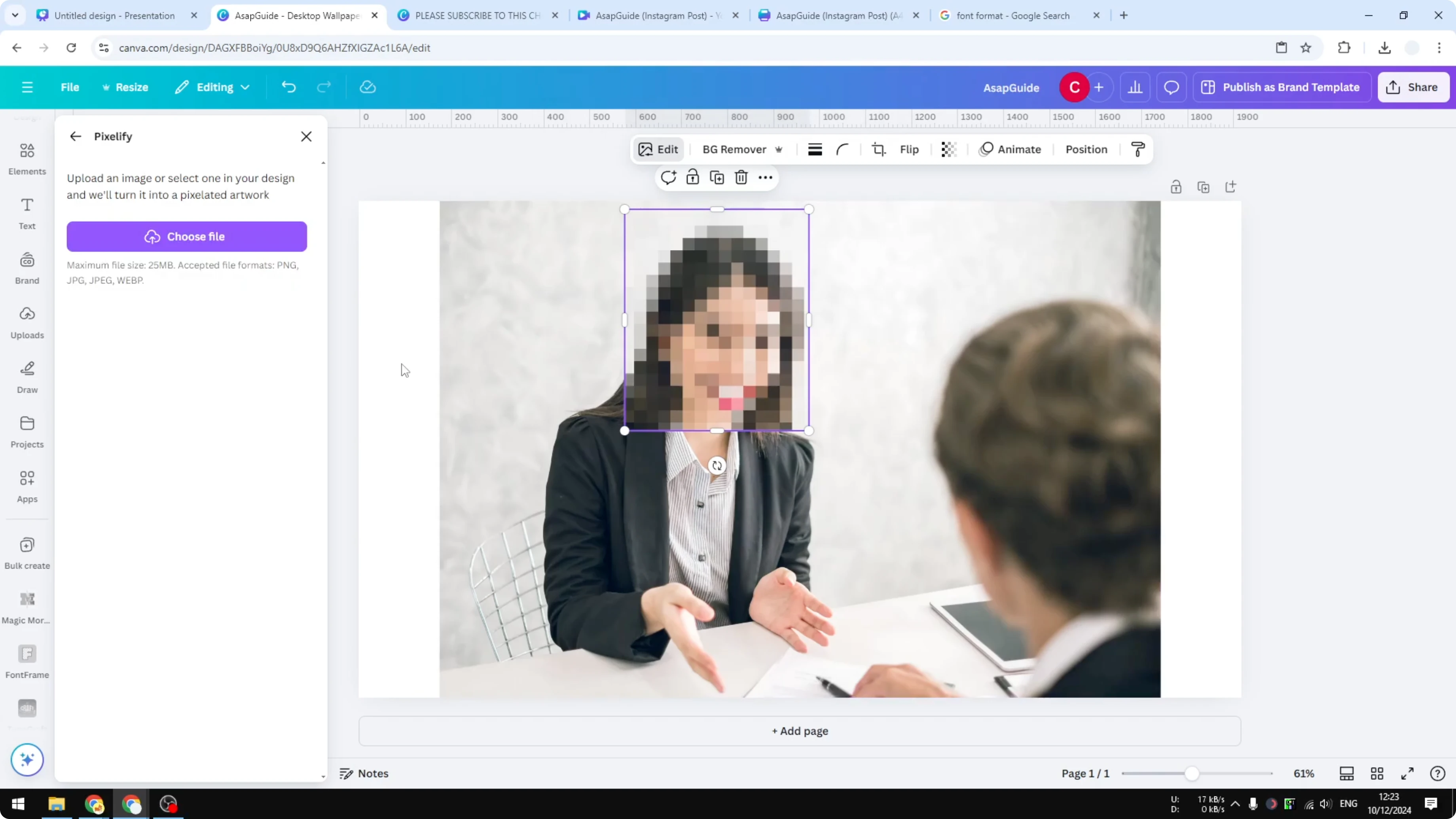Click the Choose file button in Pixelify
The image size is (1456, 819).
coord(186,236)
